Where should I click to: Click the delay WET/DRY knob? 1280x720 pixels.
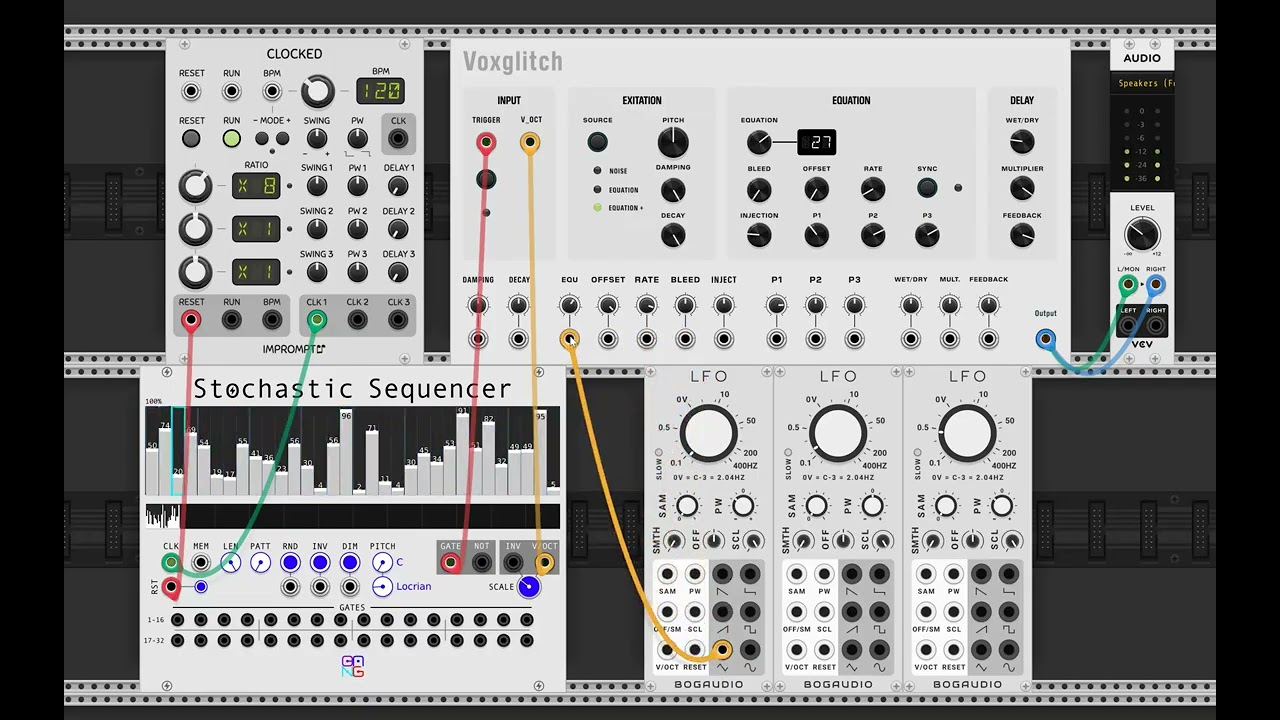pyautogui.click(x=1022, y=143)
